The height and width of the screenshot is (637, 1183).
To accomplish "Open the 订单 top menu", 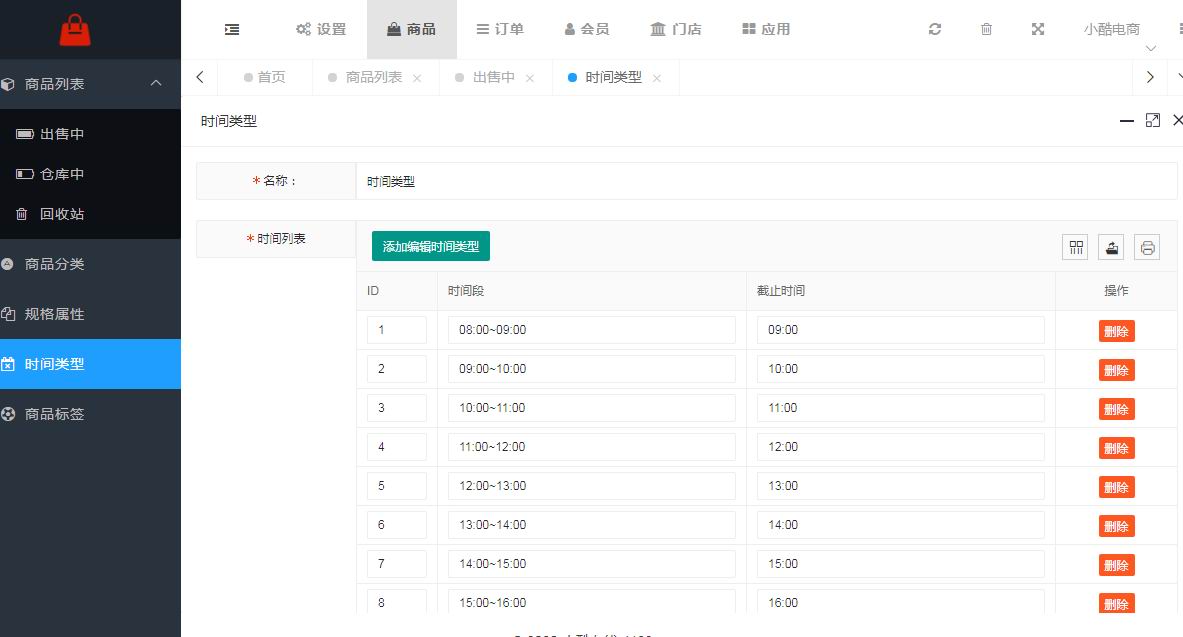I will click(499, 29).
